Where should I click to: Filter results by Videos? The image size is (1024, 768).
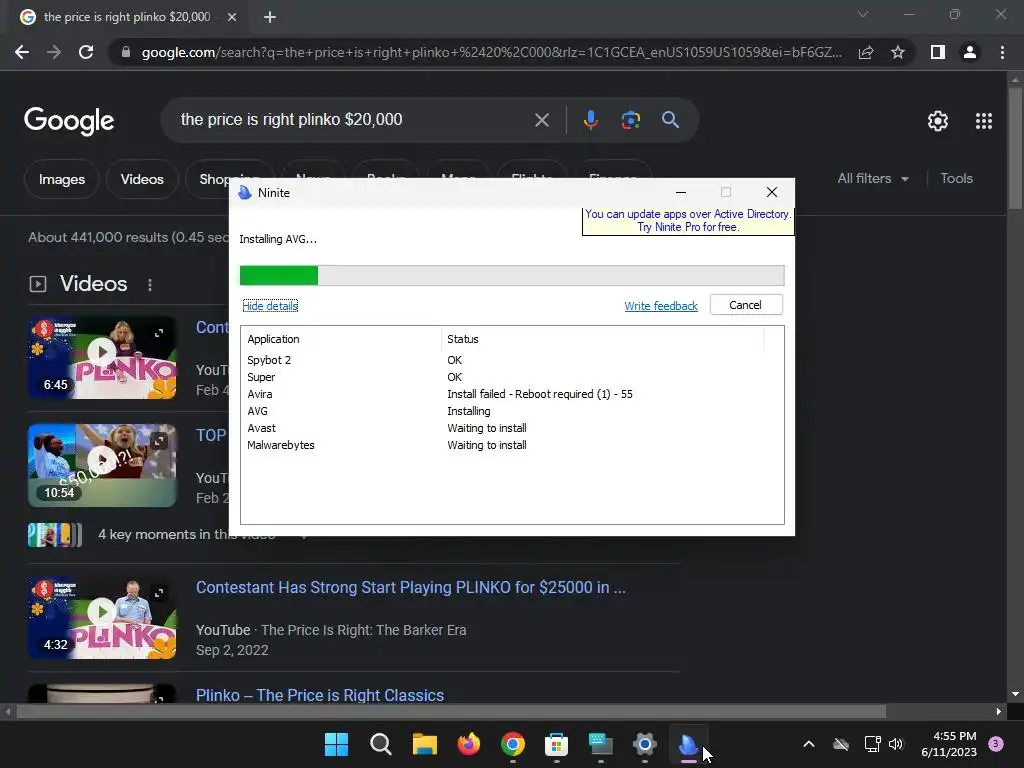(x=142, y=179)
